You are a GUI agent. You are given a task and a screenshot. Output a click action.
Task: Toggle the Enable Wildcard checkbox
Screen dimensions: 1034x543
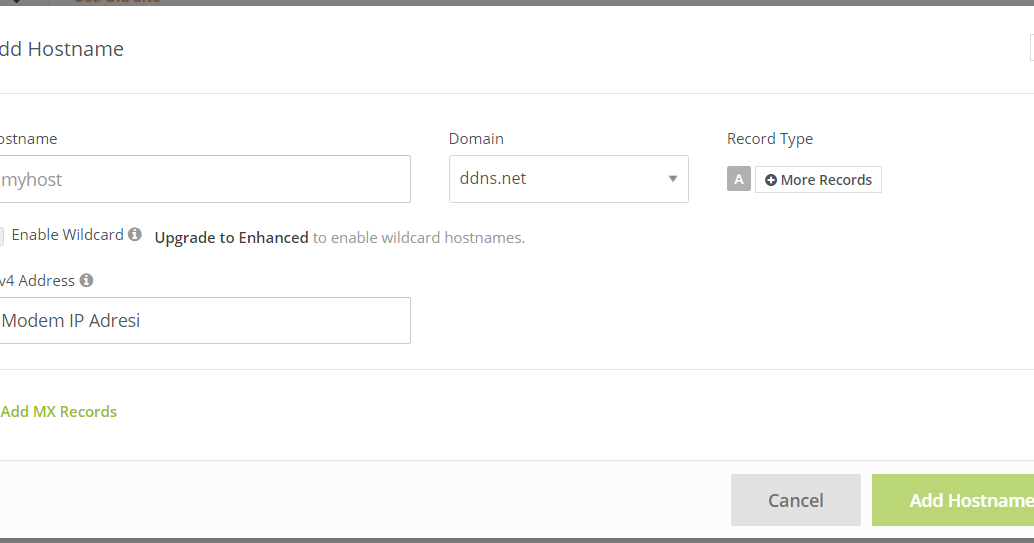point(1,236)
